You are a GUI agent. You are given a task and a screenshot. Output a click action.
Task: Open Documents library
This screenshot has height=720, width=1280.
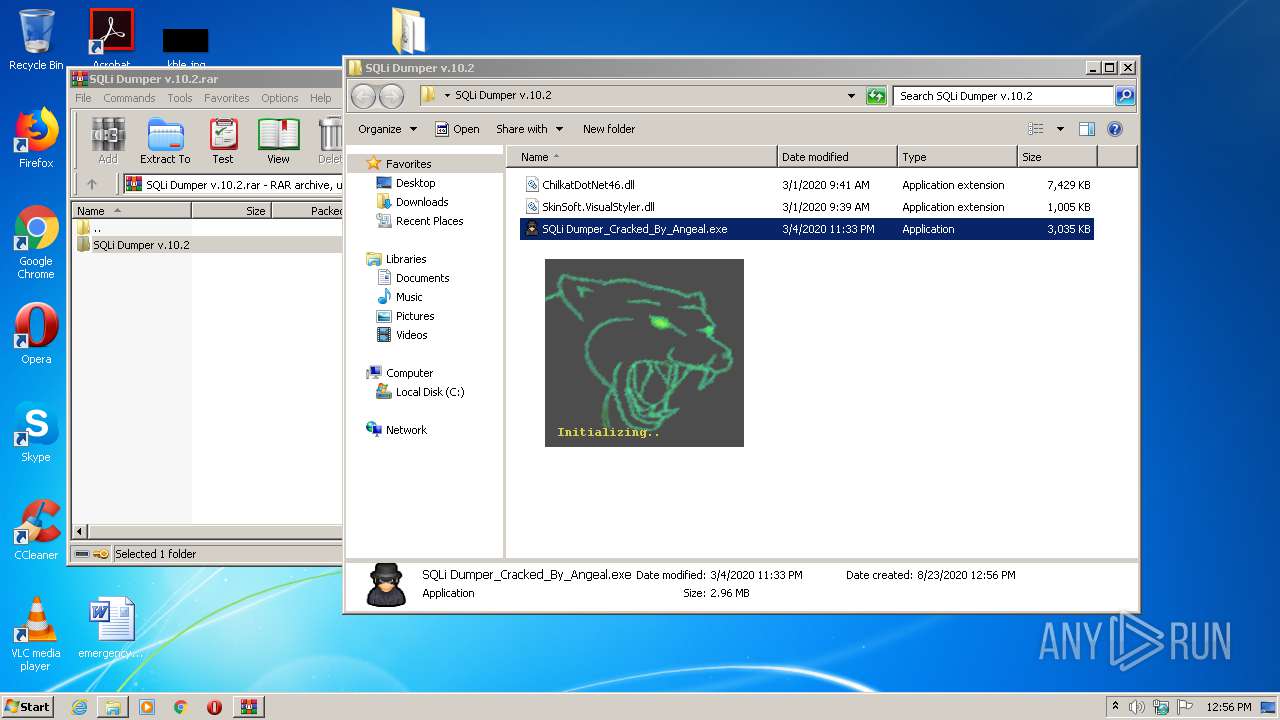(x=422, y=278)
